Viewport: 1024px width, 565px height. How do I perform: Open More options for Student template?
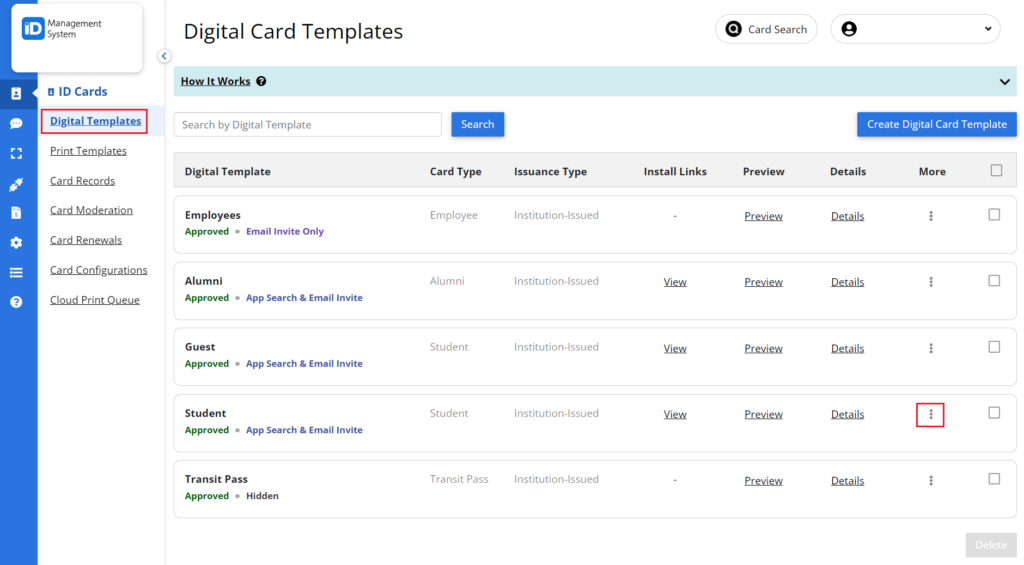931,414
